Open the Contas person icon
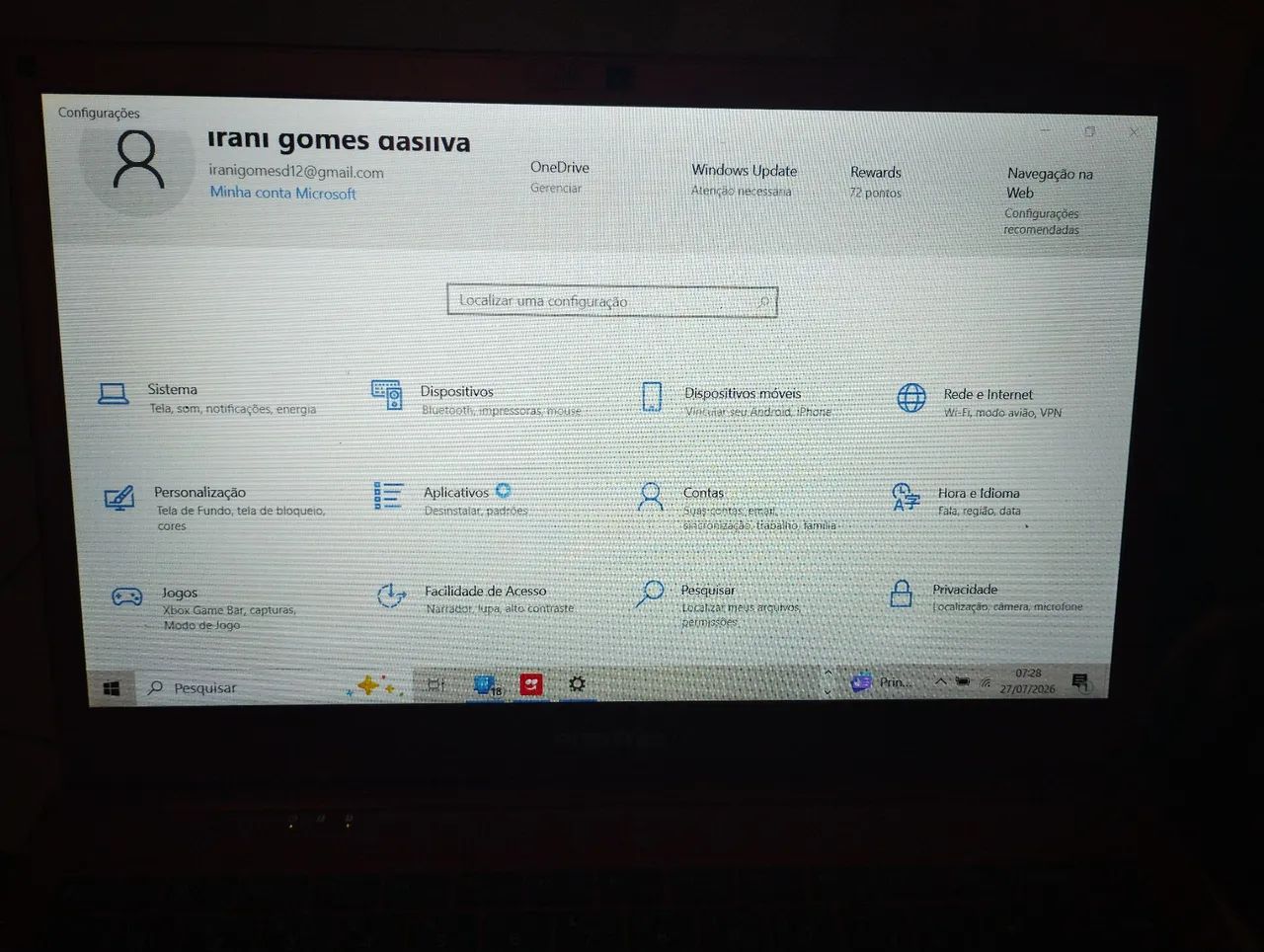The height and width of the screenshot is (952, 1264). (651, 496)
